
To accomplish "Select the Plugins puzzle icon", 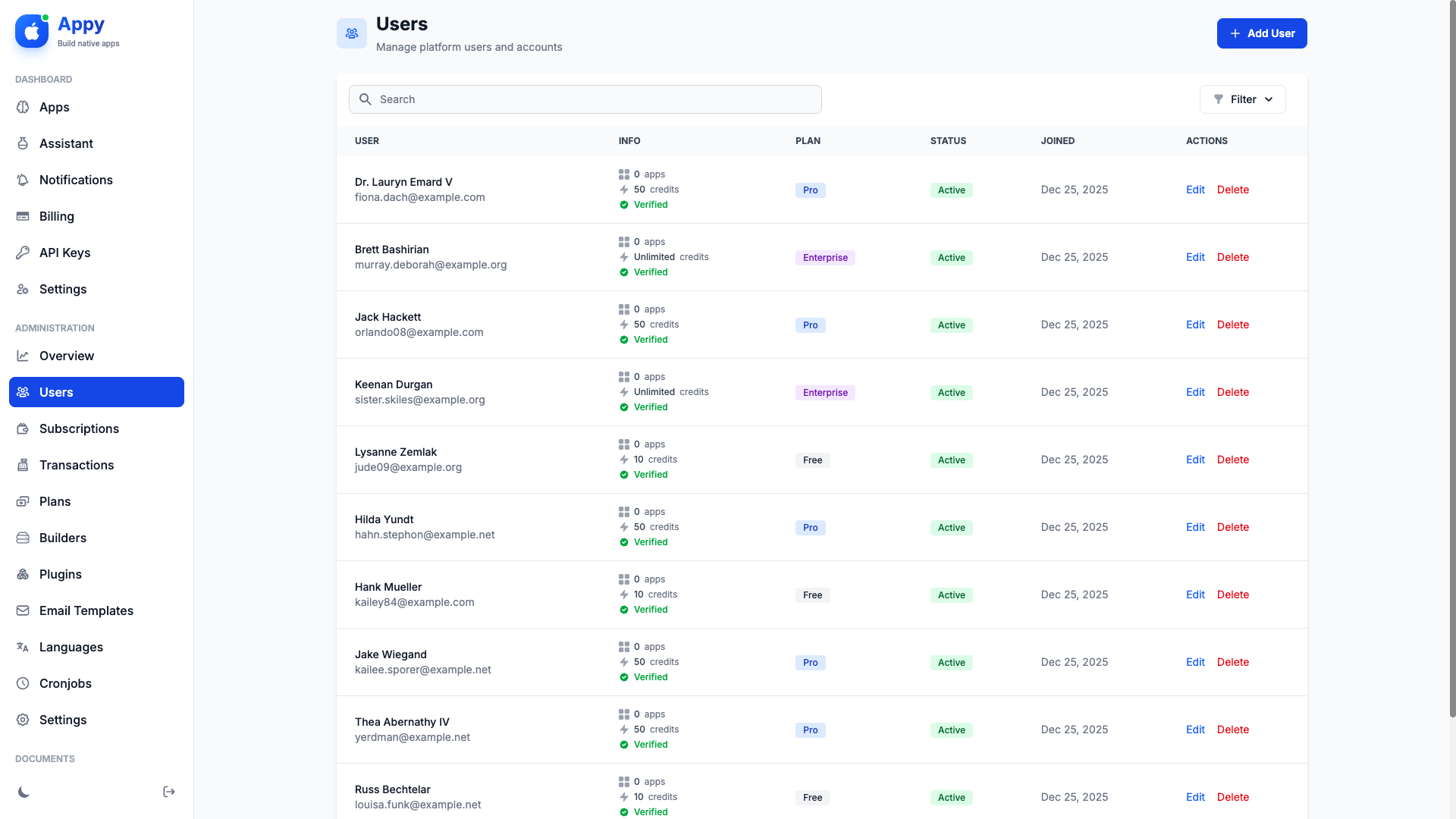I will 24,574.
